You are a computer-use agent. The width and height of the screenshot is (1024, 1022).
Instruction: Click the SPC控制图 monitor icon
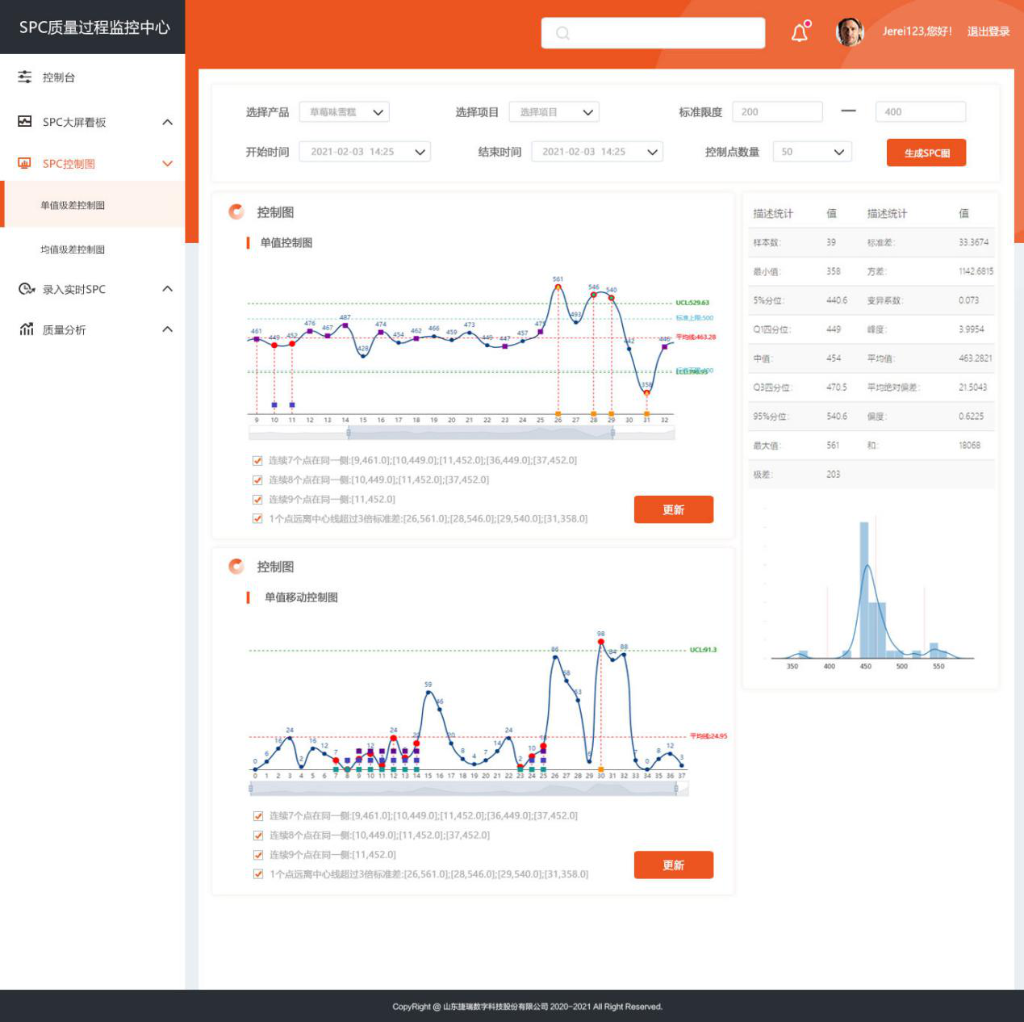coord(26,163)
